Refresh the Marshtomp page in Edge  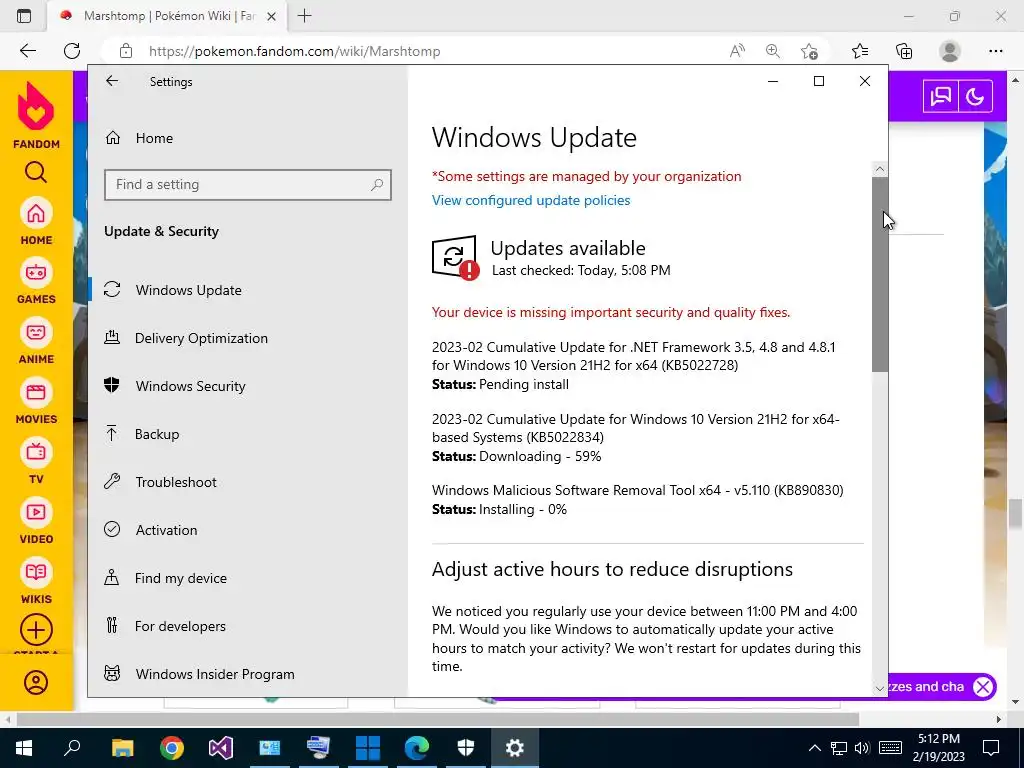point(72,51)
